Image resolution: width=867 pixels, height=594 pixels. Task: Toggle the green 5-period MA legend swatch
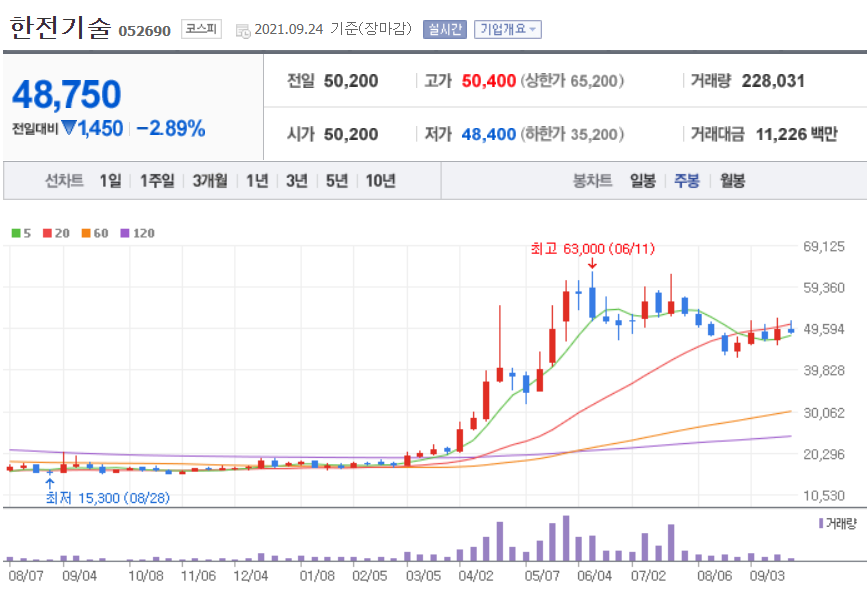click(x=14, y=231)
